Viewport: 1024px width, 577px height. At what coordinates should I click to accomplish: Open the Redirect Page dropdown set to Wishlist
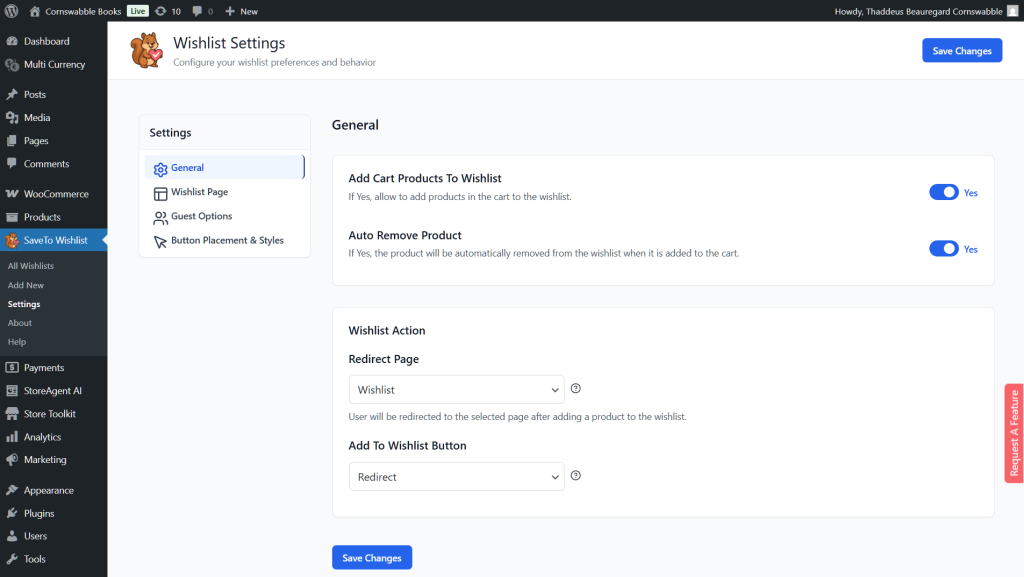[456, 389]
